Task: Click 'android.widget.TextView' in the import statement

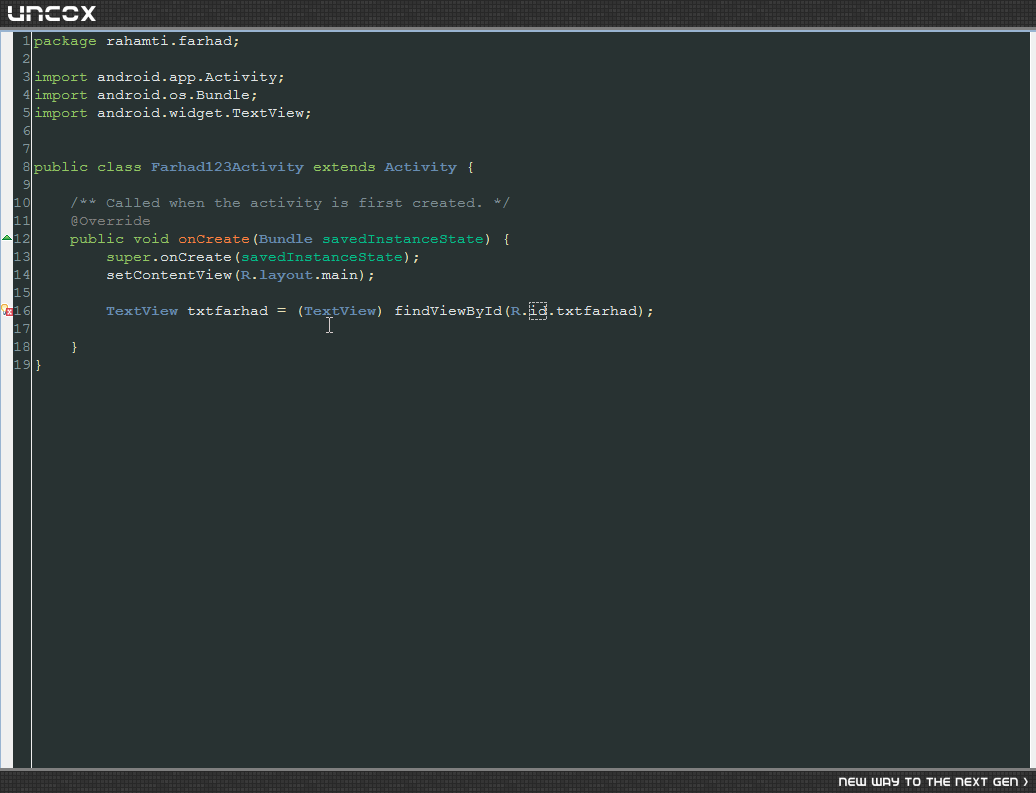Action: point(200,113)
